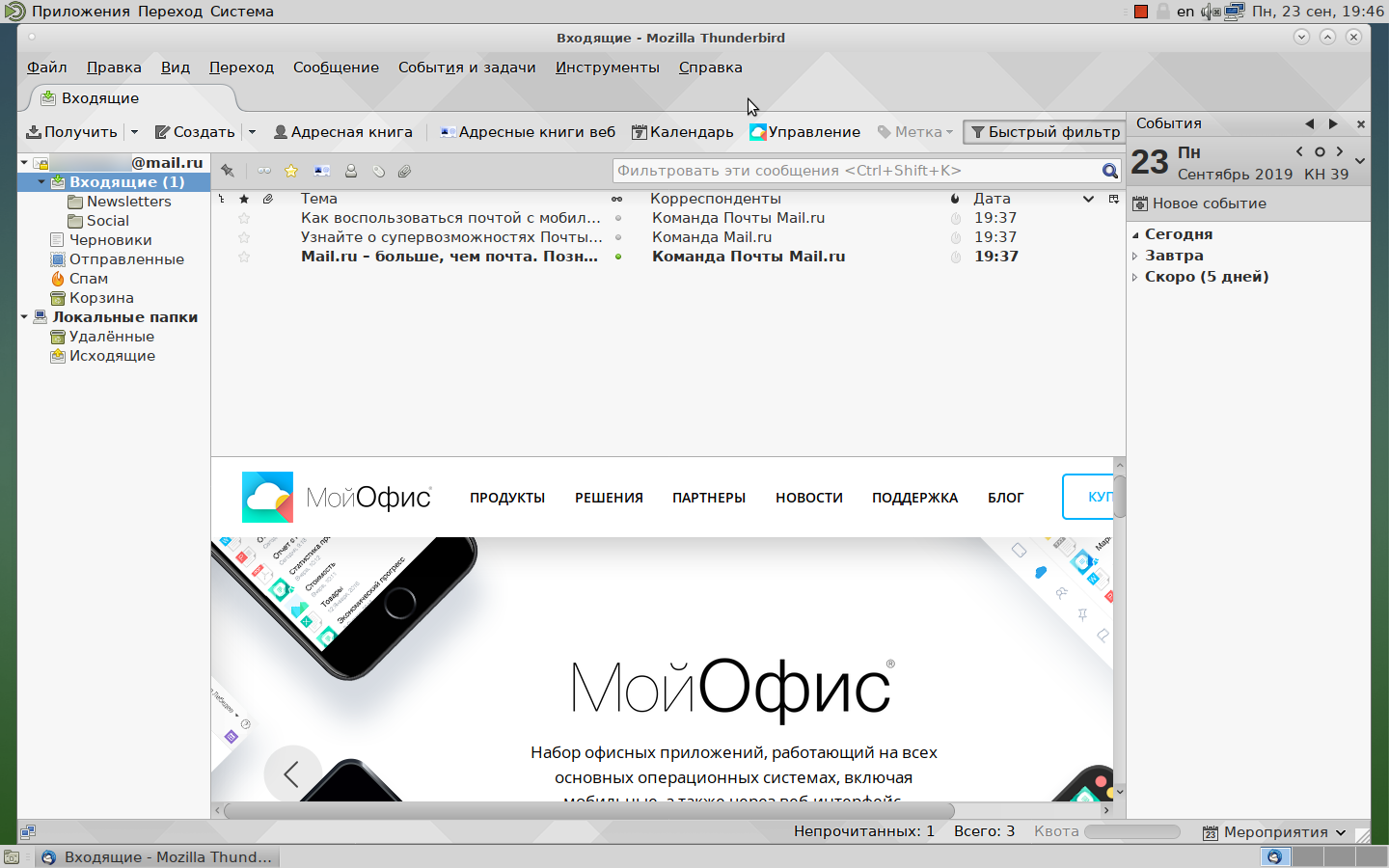Expand the Завтра events section
Image resolution: width=1389 pixels, height=868 pixels.
[1135, 256]
